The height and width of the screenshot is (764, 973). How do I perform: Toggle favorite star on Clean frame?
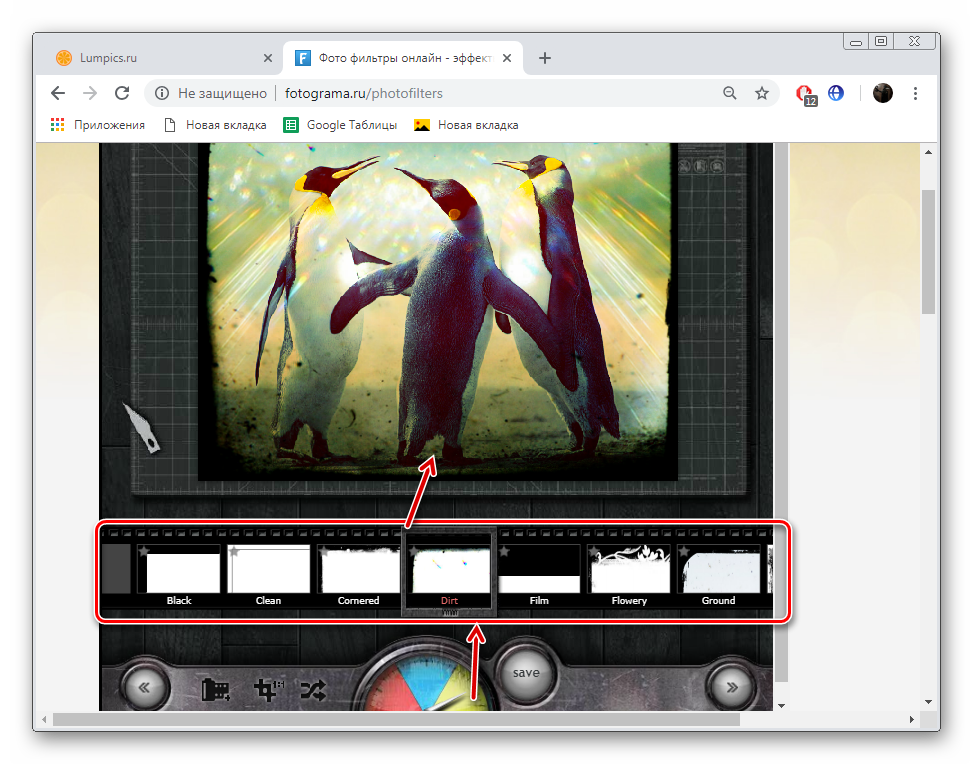tap(234, 551)
